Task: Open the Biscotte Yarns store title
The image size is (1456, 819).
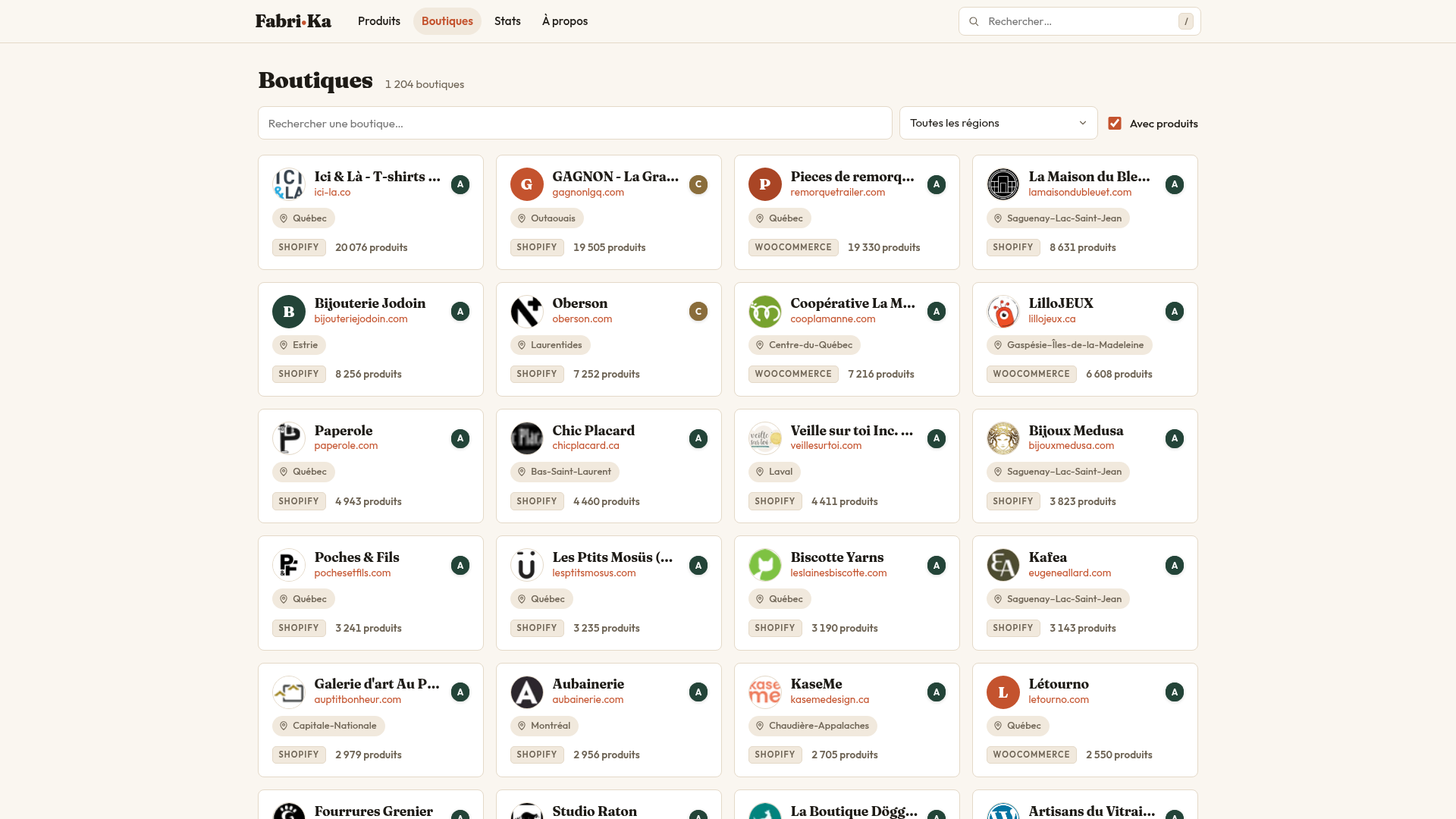Action: point(837,557)
